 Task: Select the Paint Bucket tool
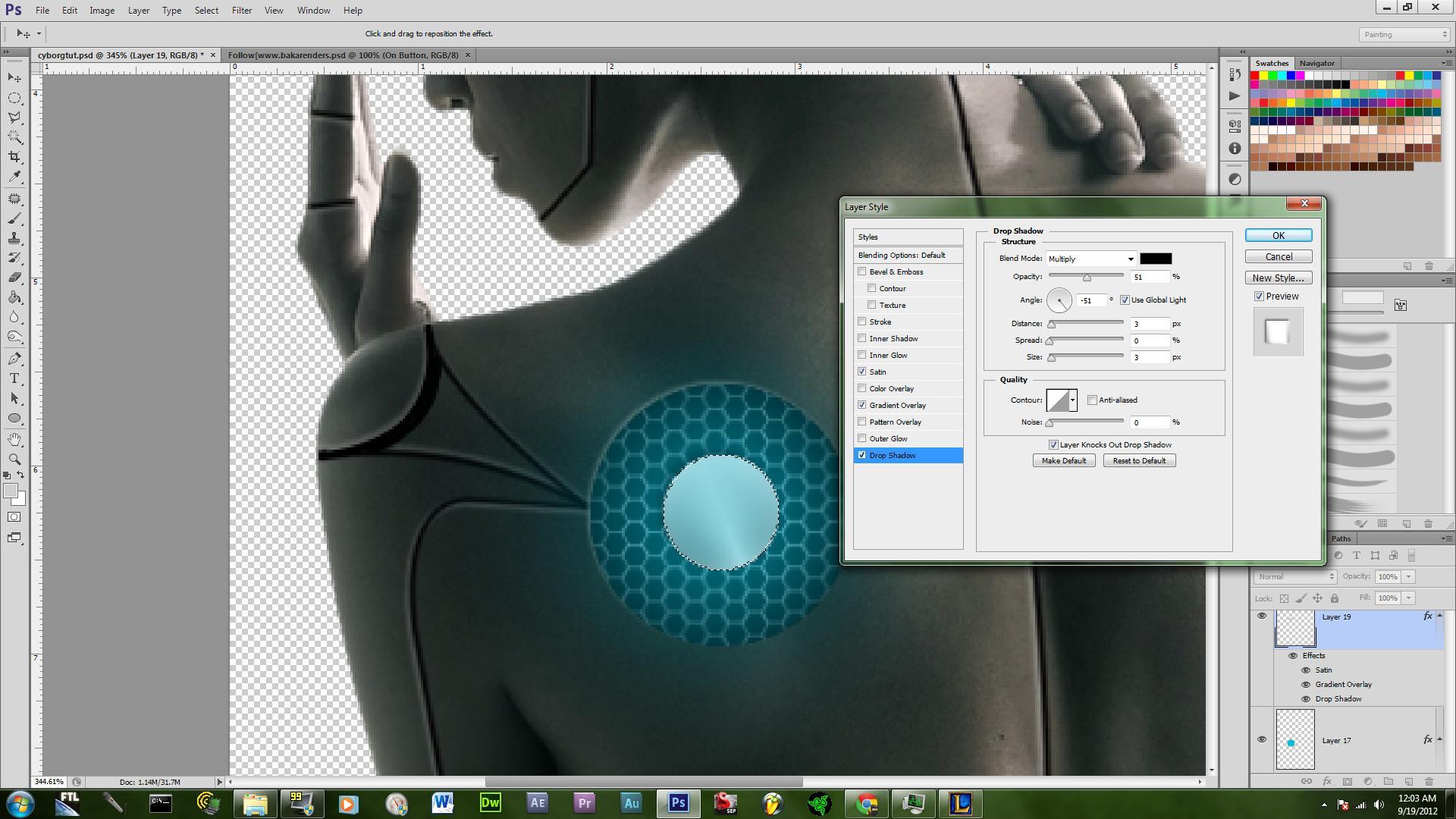pyautogui.click(x=14, y=297)
